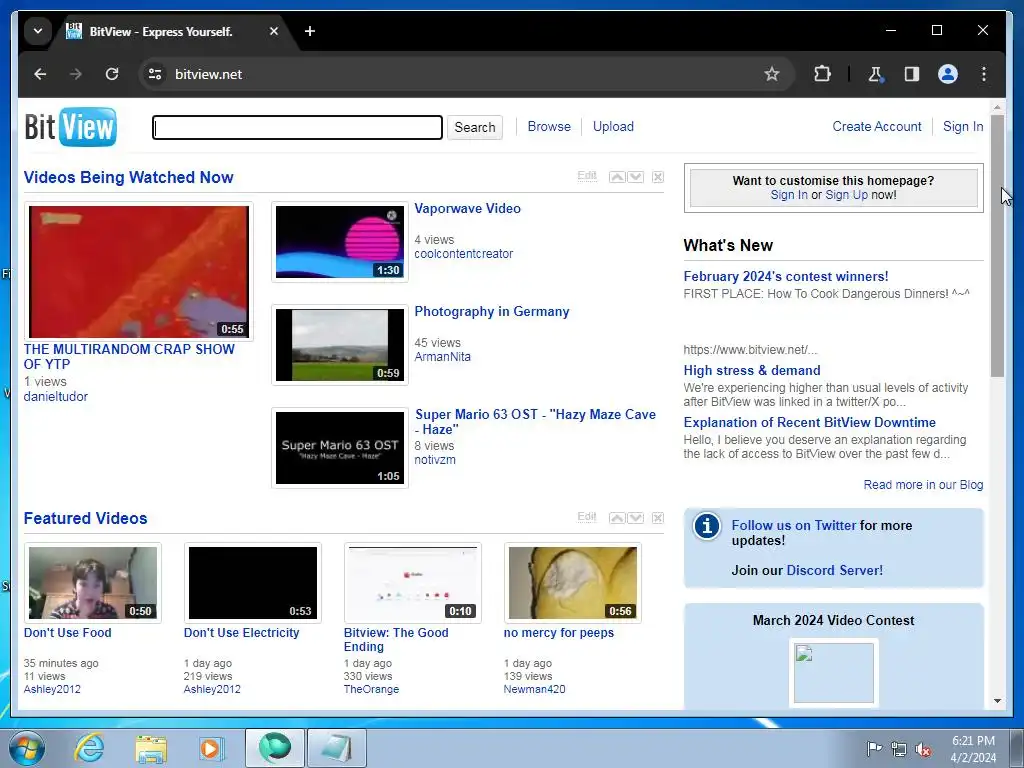The width and height of the screenshot is (1024, 768).
Task: Open High stress & demand post
Action: click(752, 370)
